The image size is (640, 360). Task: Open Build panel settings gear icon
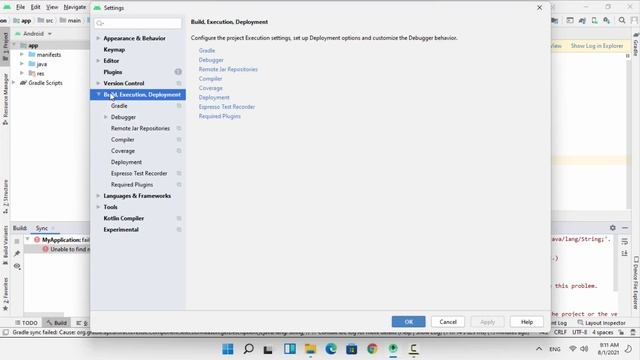coord(613,228)
